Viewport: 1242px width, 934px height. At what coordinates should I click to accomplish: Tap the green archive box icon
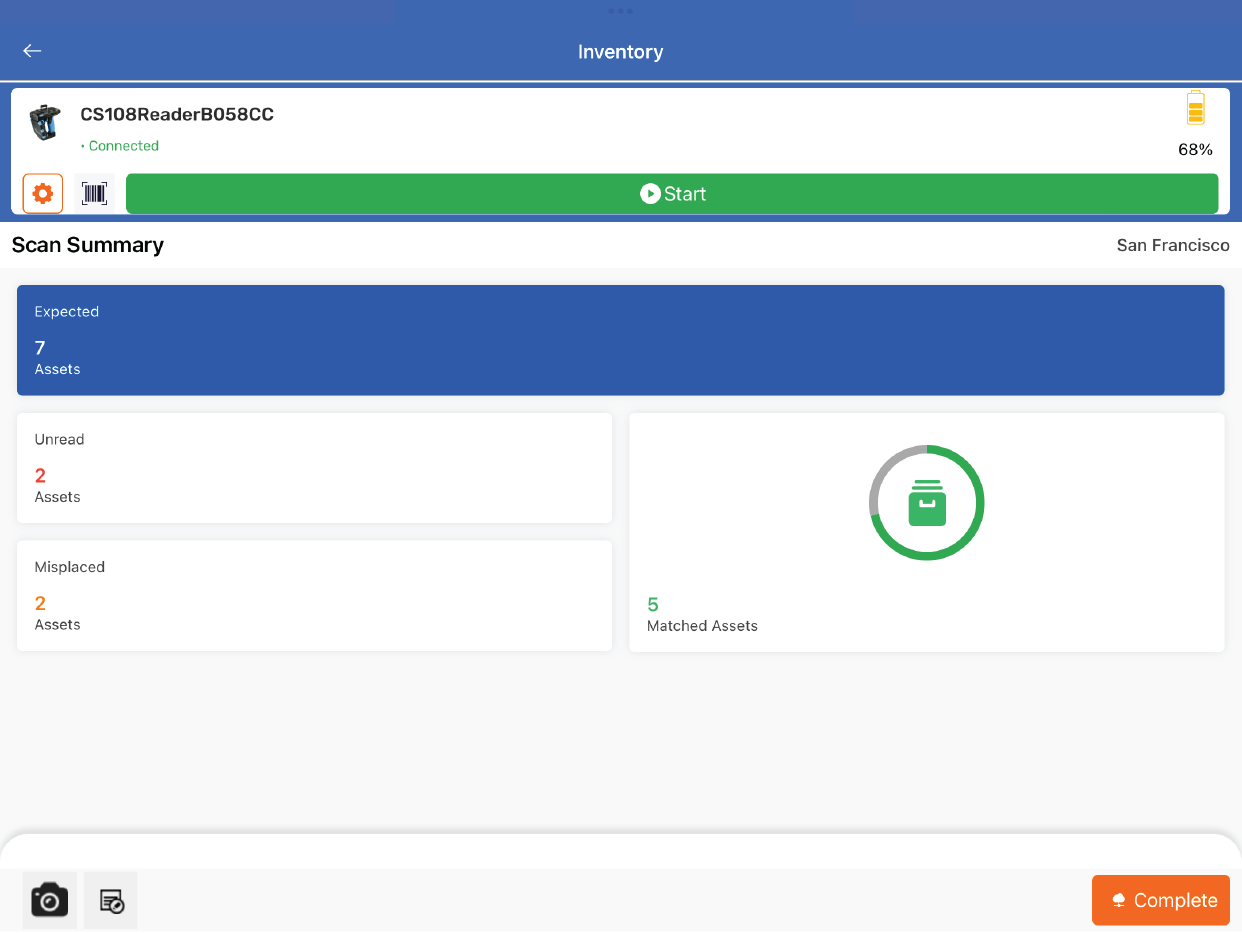point(927,503)
